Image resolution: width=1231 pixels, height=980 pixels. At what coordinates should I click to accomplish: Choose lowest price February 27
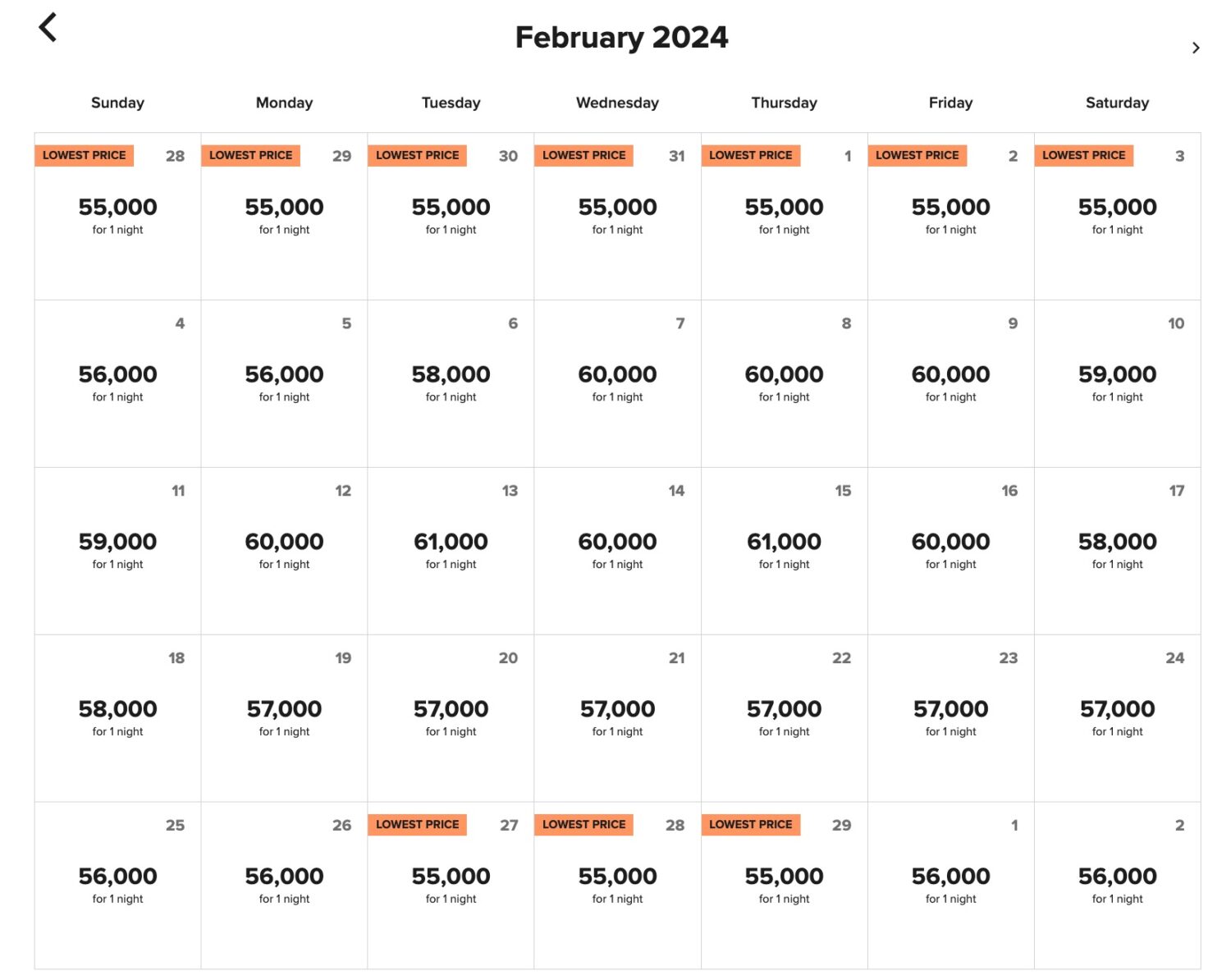click(x=451, y=886)
